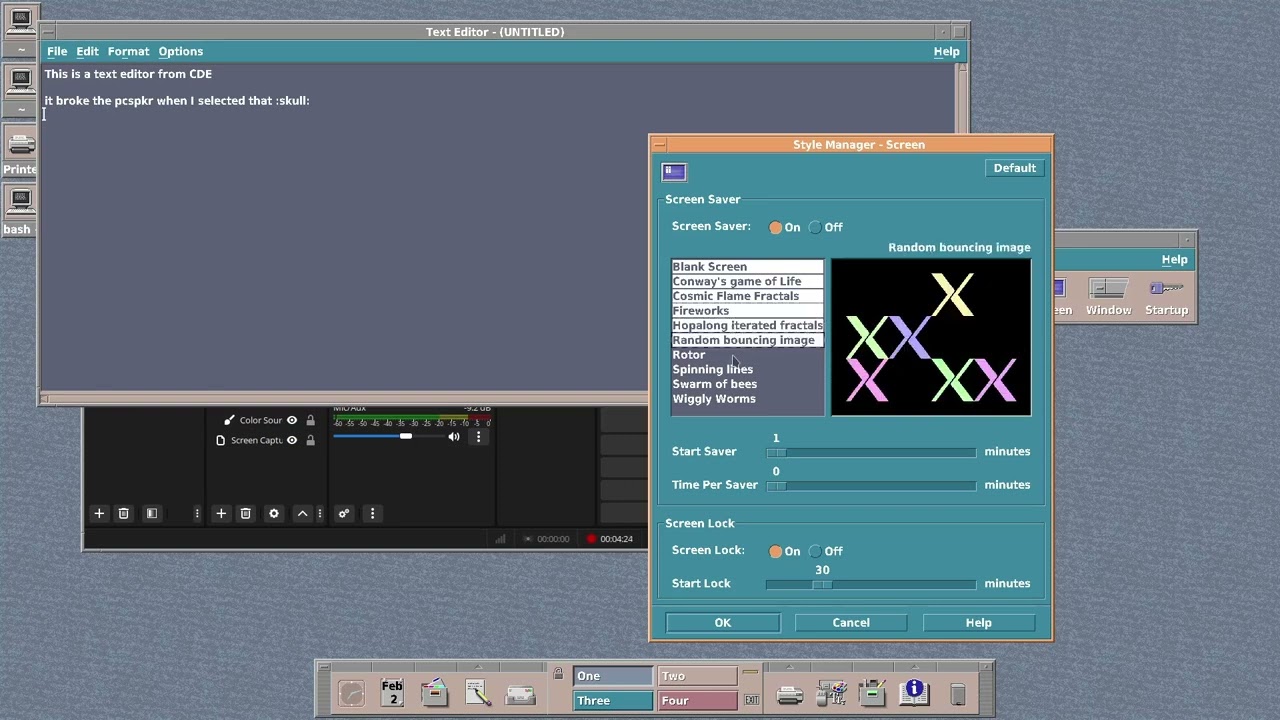1280x720 pixels.
Task: Click the Start Saver minutes slider
Action: click(871, 452)
